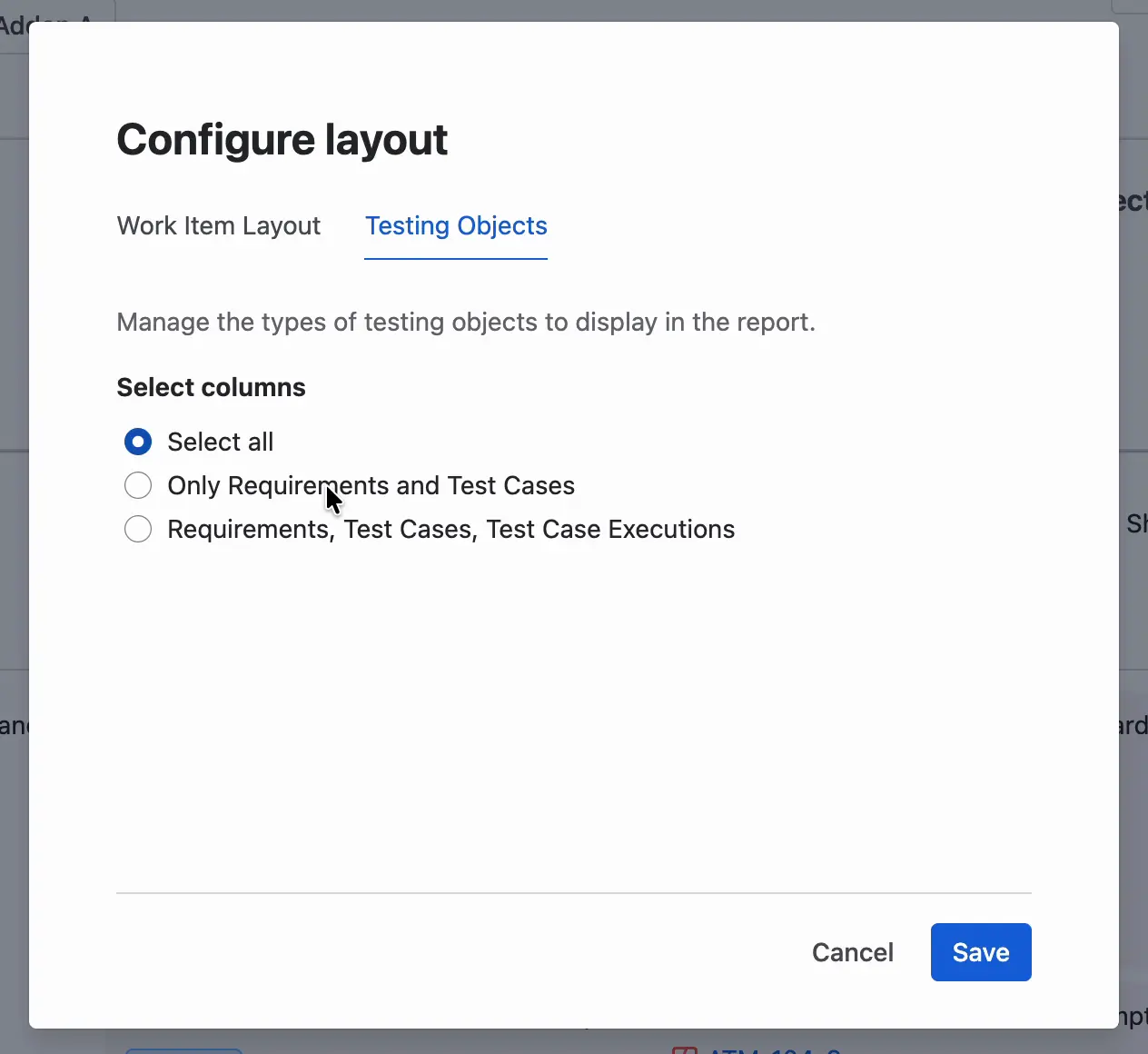Save the layout configuration
Image resolution: width=1148 pixels, height=1054 pixels.
click(981, 952)
